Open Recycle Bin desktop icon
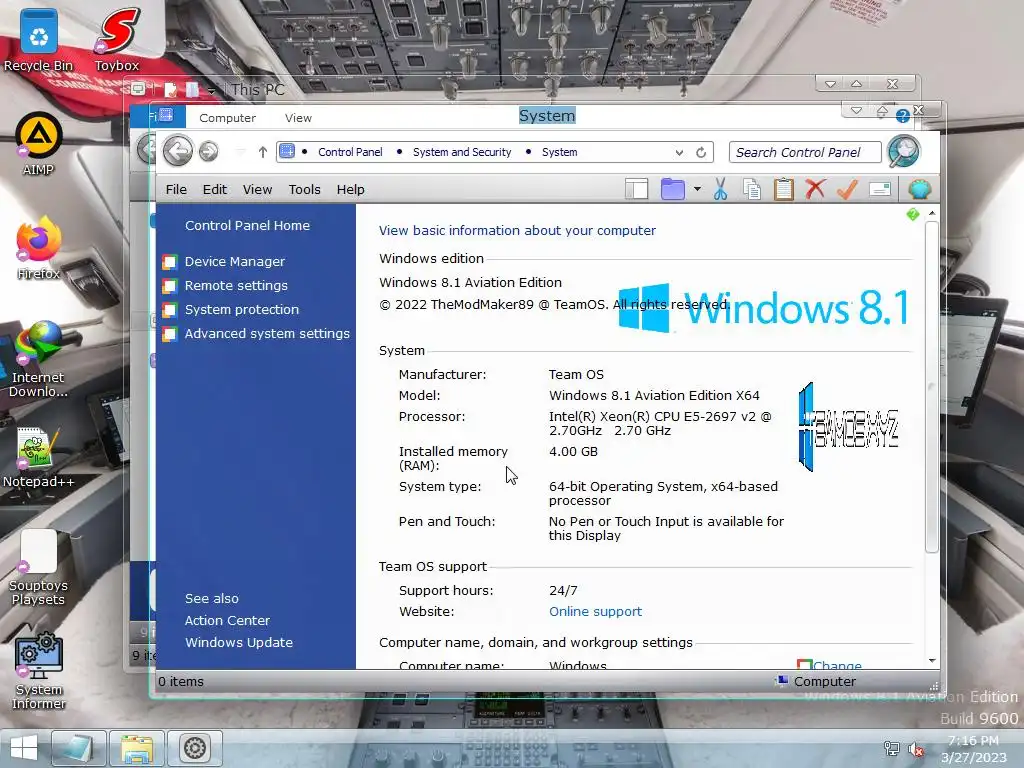The width and height of the screenshot is (1024, 768). click(x=39, y=40)
